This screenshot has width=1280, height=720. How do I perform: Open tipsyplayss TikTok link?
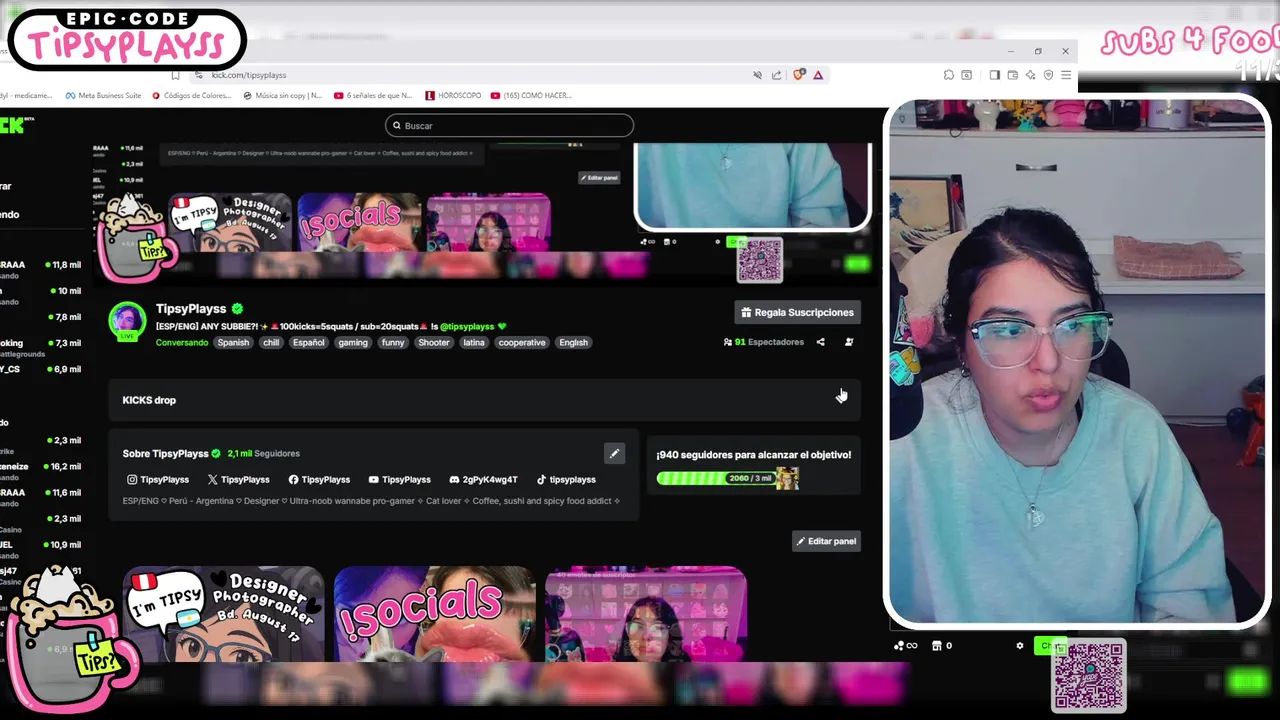566,480
